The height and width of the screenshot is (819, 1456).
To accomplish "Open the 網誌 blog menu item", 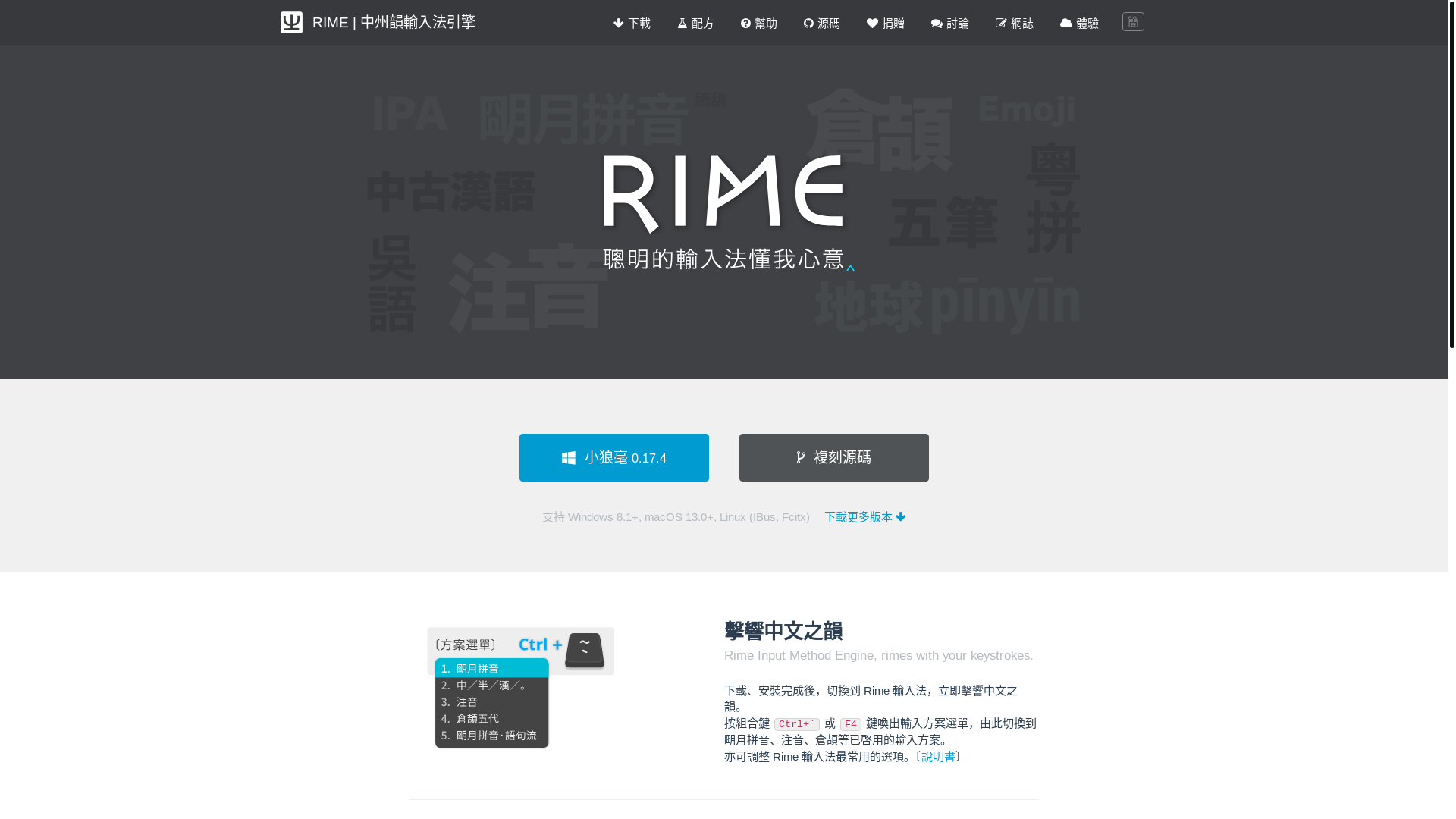I will point(1014,23).
